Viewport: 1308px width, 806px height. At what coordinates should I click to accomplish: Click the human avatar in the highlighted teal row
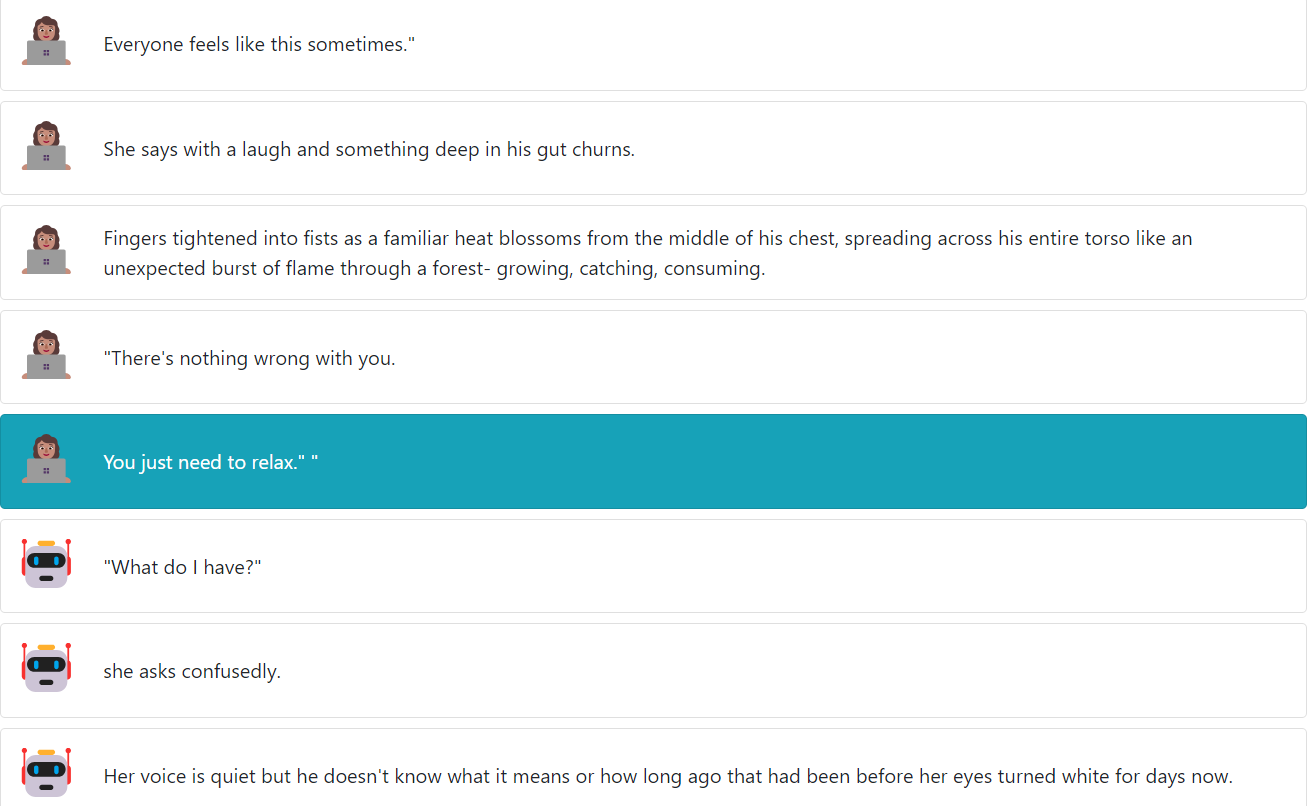click(46, 459)
